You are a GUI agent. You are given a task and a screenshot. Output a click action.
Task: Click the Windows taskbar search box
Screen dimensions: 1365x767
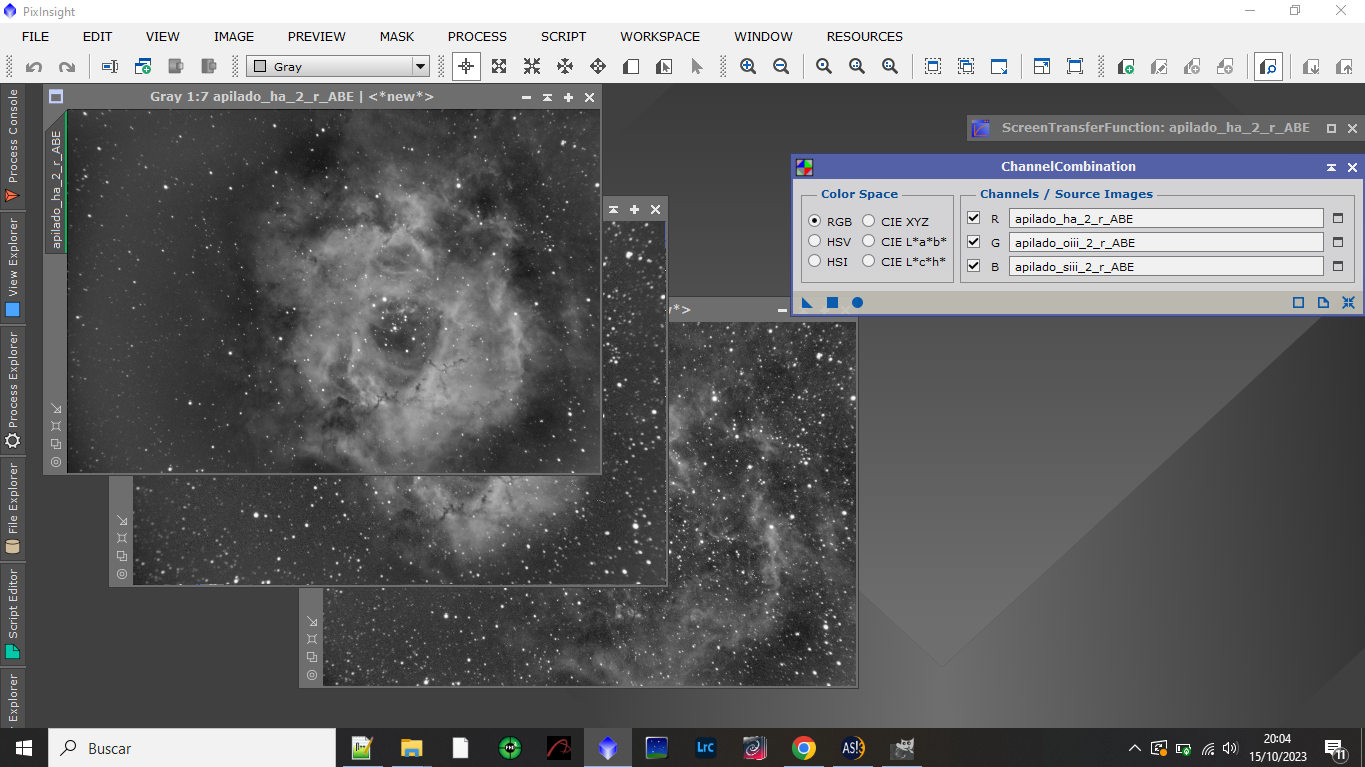(192, 748)
